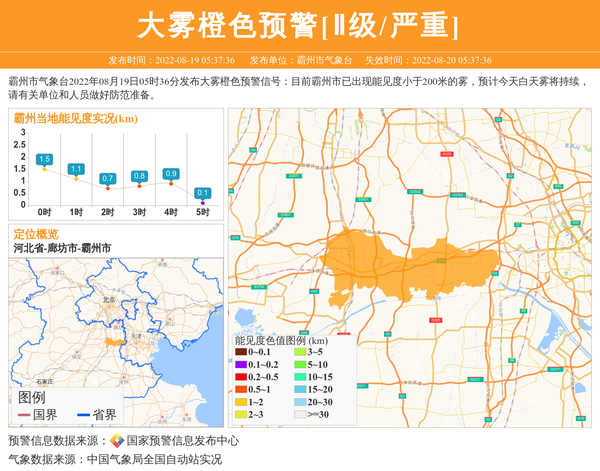Click the red 国界 line legend marker
Screen dimensions: 600x471
[x=23, y=415]
